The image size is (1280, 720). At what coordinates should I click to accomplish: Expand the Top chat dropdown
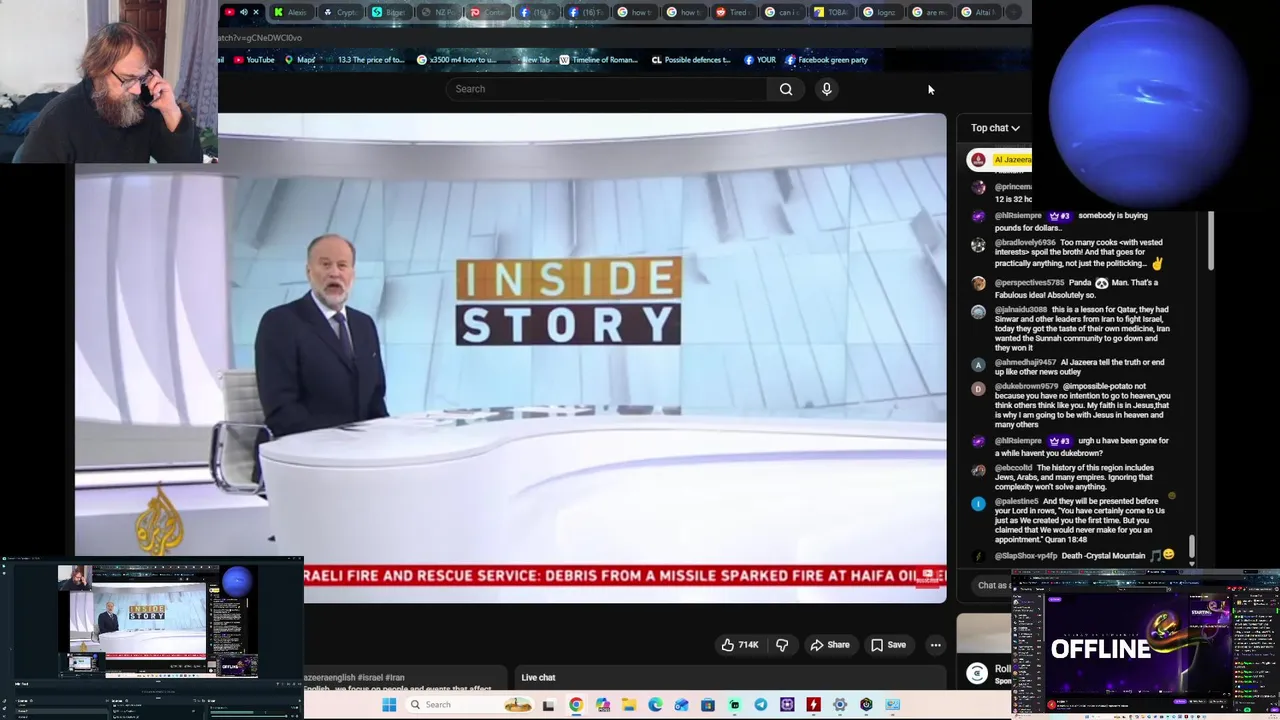(x=995, y=128)
